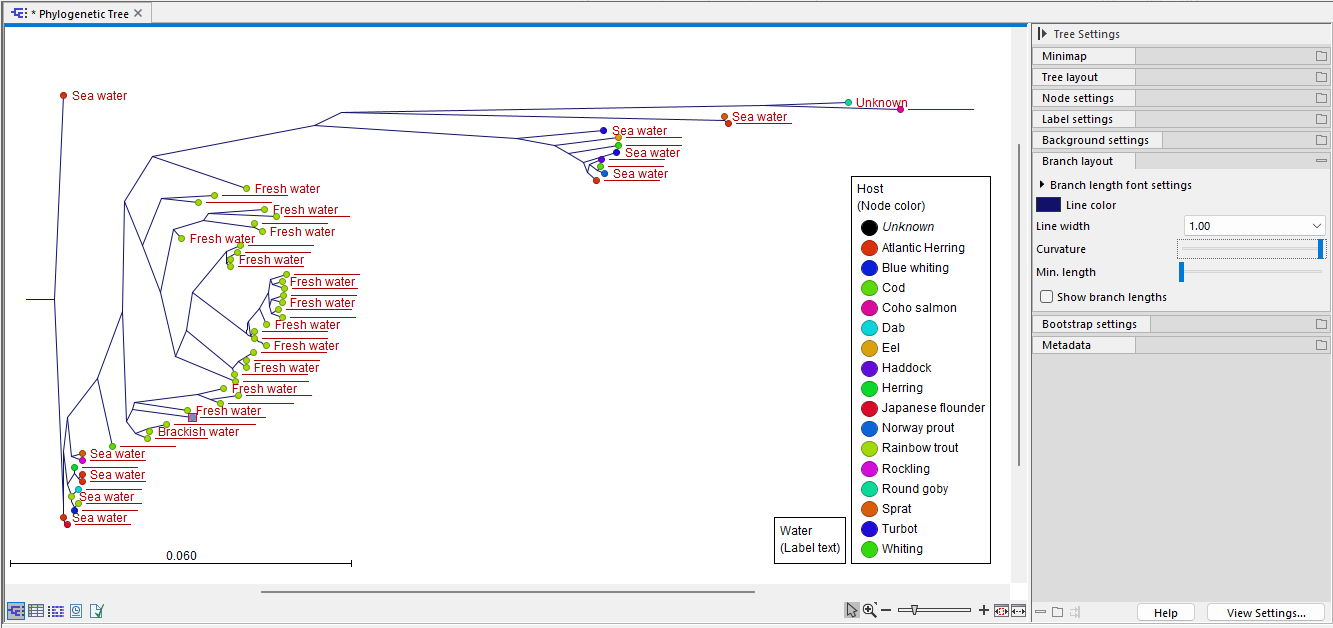1333x628 pixels.
Task: Adjust the Curvature slider
Action: tap(1251, 248)
